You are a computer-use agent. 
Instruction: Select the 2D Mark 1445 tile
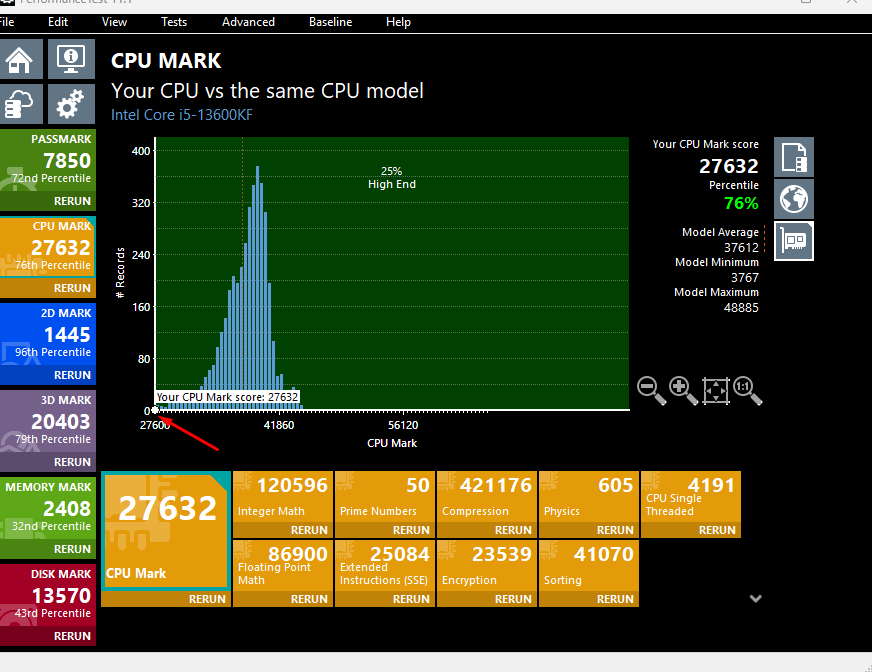(x=48, y=335)
